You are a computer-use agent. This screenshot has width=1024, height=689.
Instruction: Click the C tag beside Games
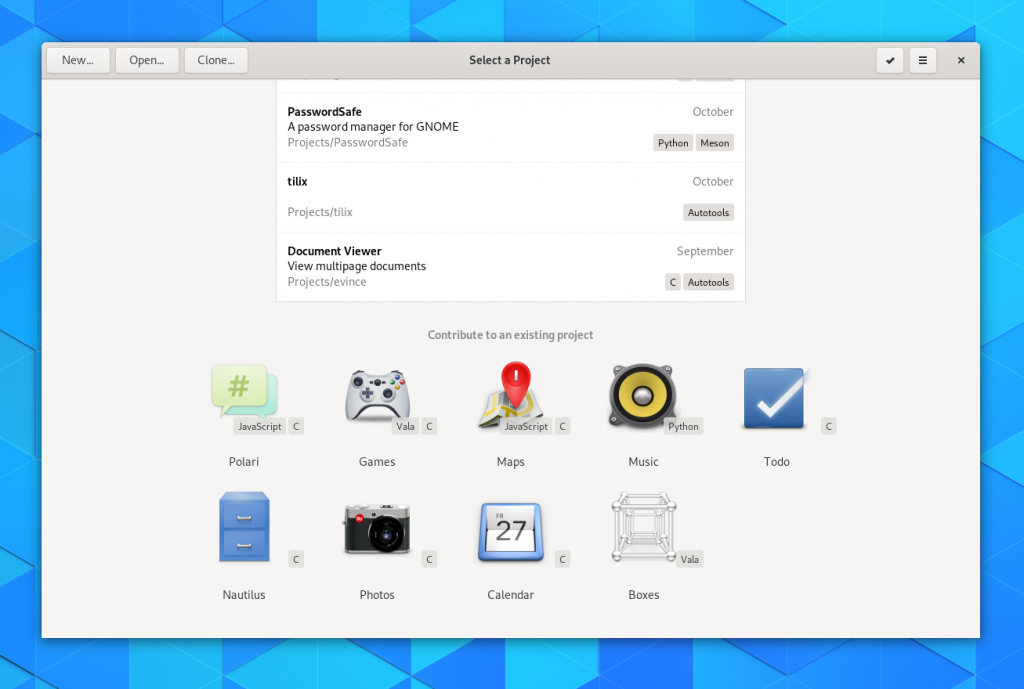(429, 426)
